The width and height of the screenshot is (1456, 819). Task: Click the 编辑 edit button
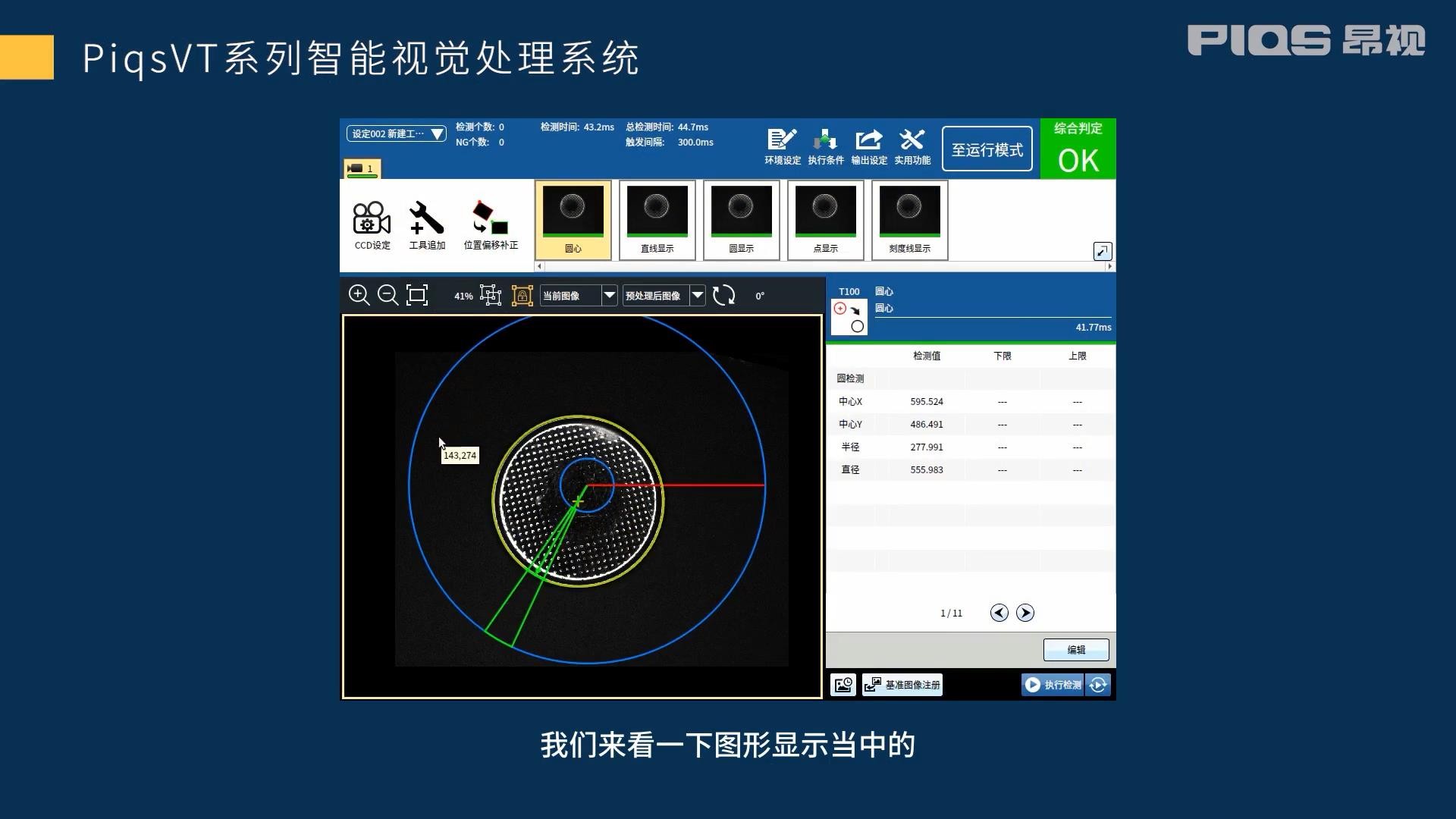pos(1076,650)
